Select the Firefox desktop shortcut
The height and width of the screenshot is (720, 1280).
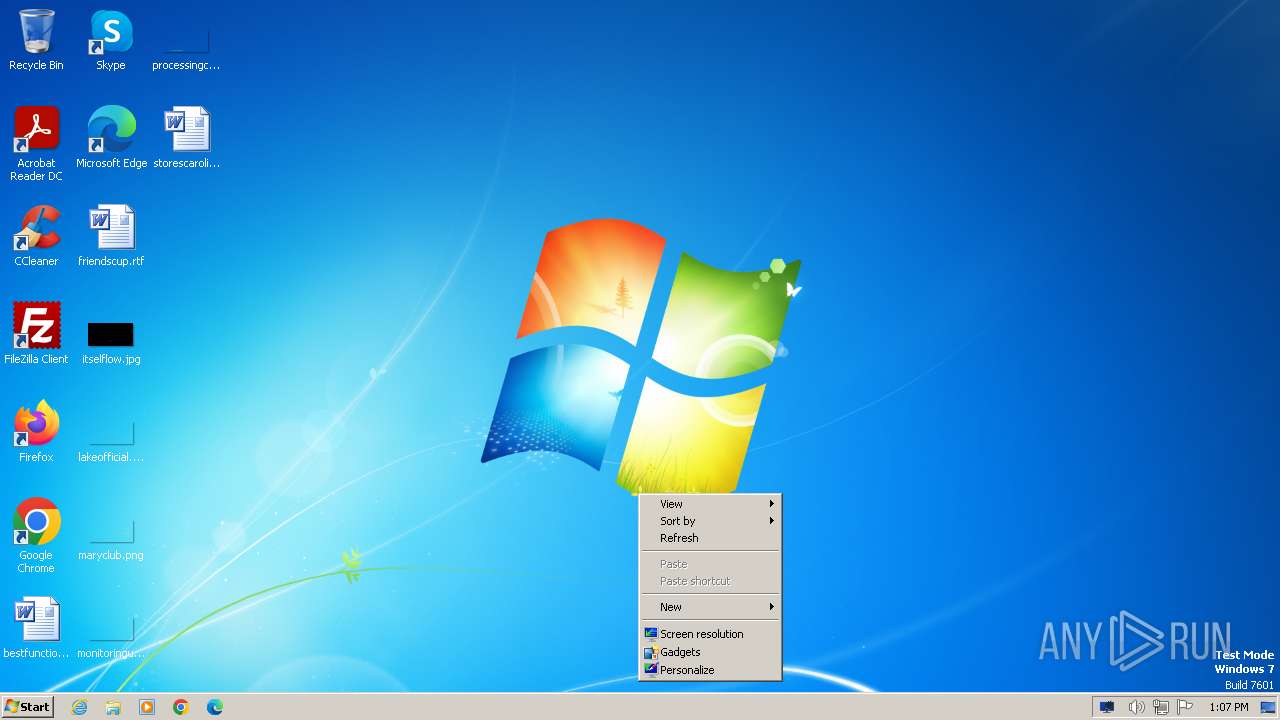click(x=36, y=432)
